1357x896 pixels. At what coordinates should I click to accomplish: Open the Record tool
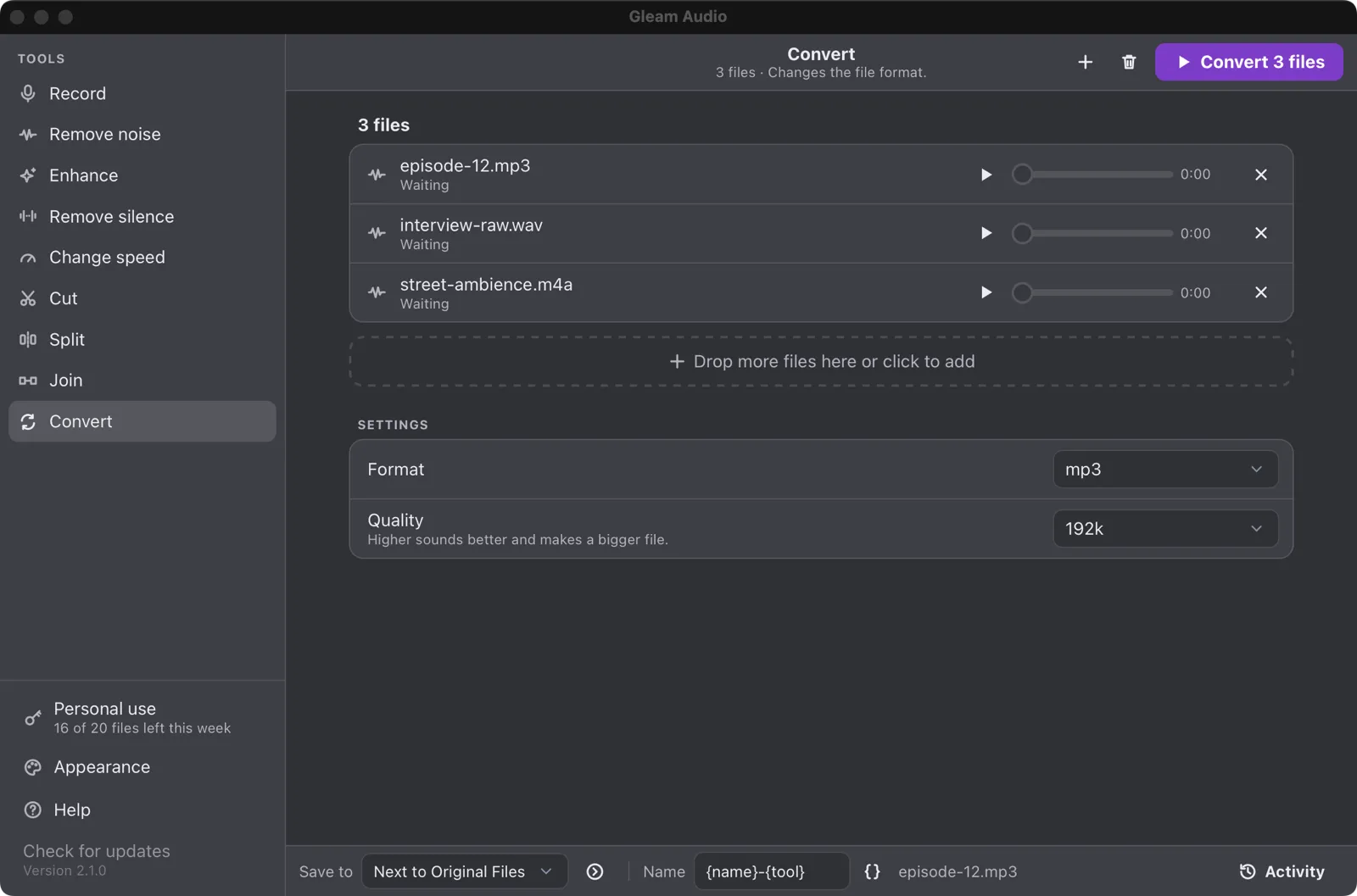[142, 93]
